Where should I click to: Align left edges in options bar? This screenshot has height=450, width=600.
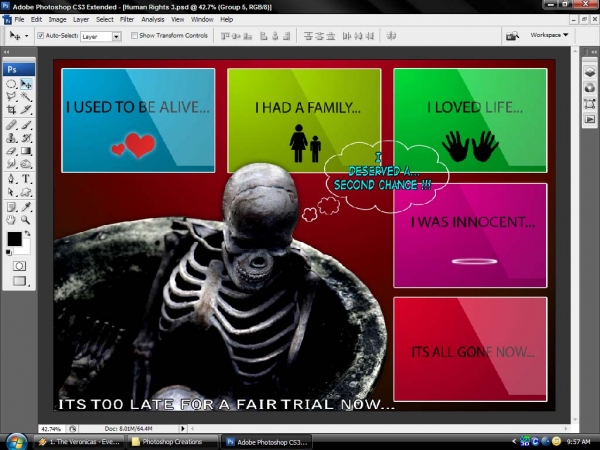click(x=264, y=36)
